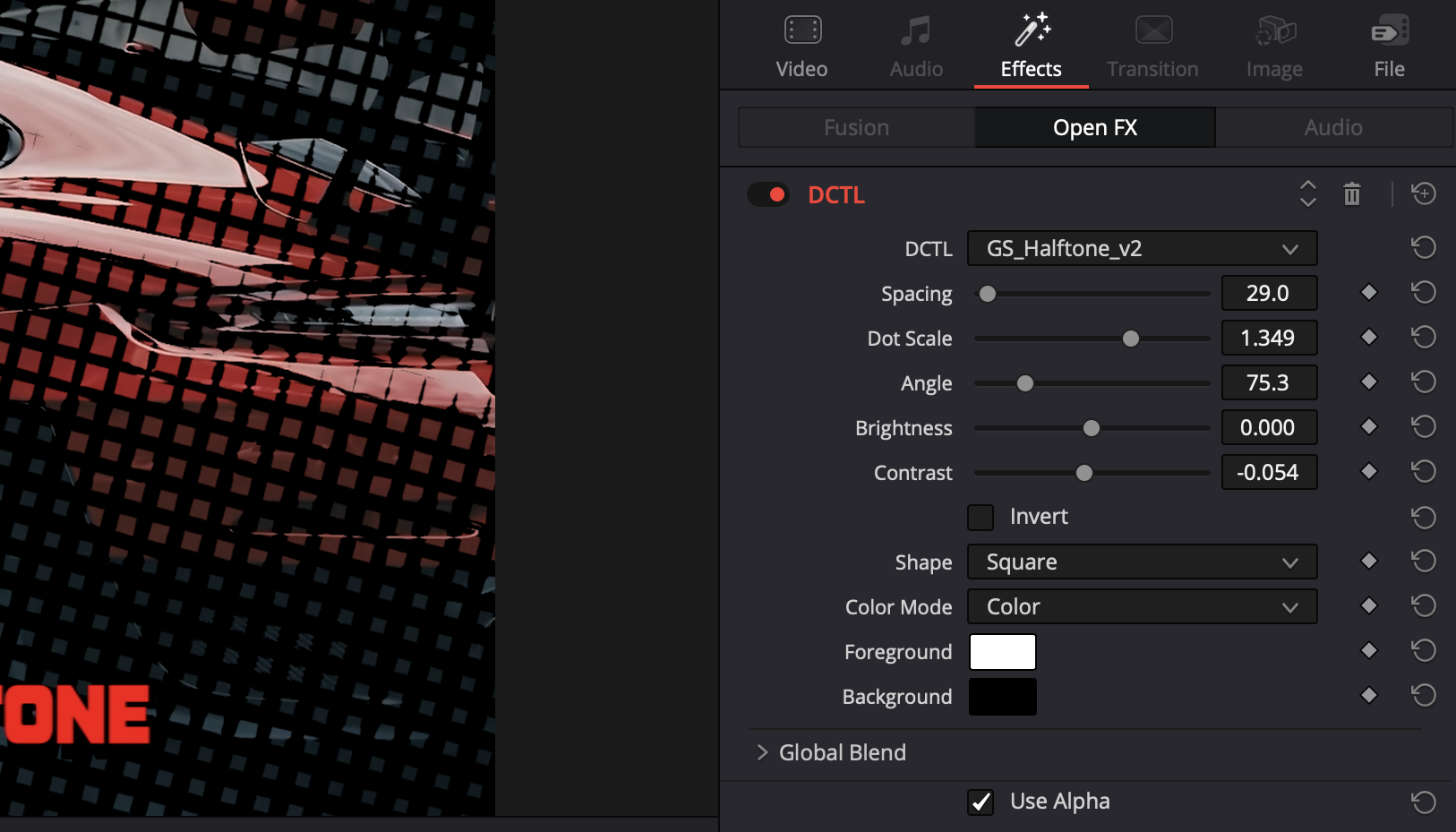Click the Angle value field 75.3
This screenshot has width=1456, height=832.
point(1269,382)
